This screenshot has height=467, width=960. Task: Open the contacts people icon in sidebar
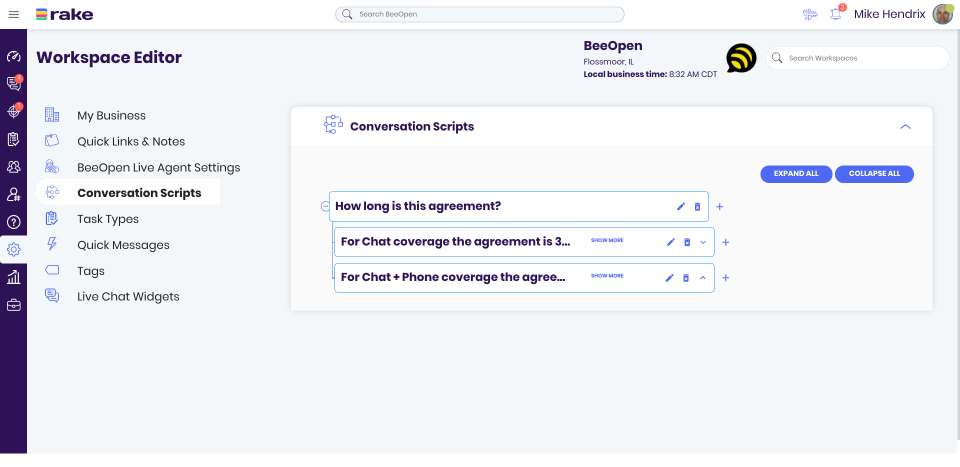(13, 166)
